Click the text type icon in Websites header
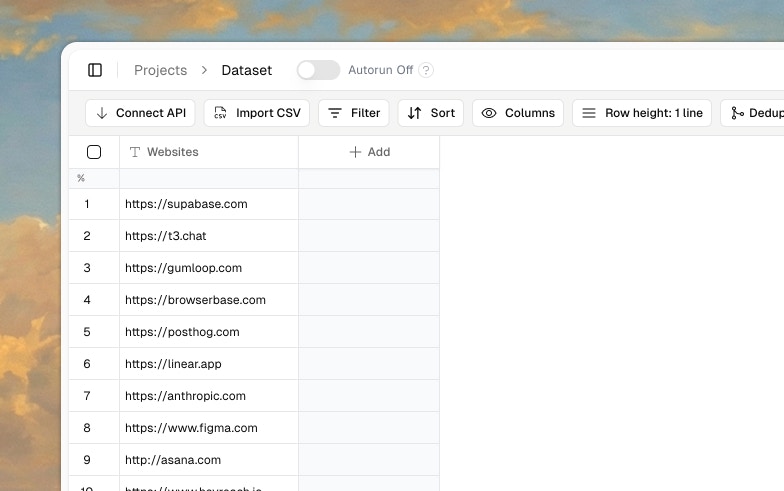Screen dimensions: 784x491 [134, 152]
